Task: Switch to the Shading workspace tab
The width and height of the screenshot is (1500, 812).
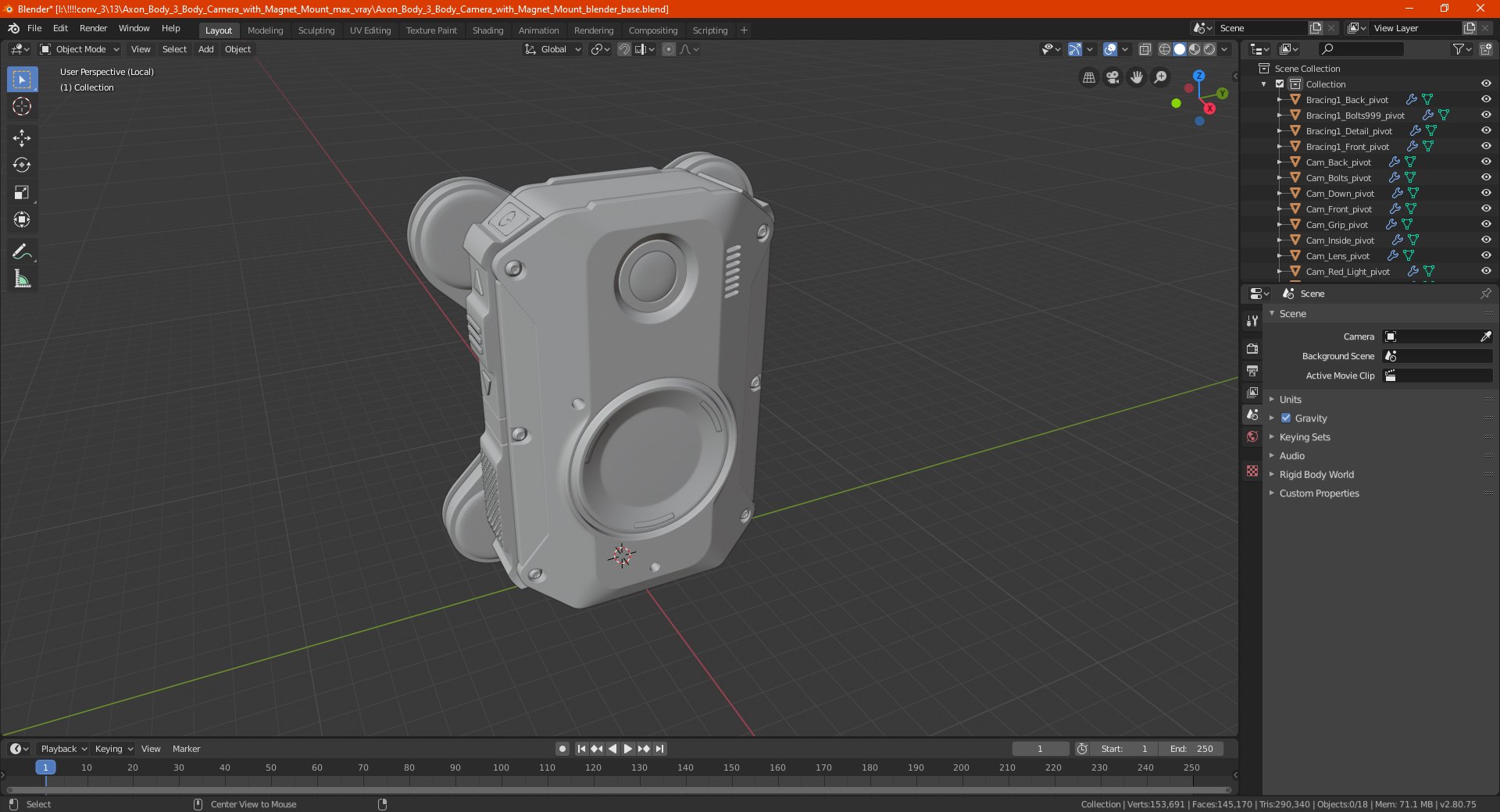Action: point(487,30)
